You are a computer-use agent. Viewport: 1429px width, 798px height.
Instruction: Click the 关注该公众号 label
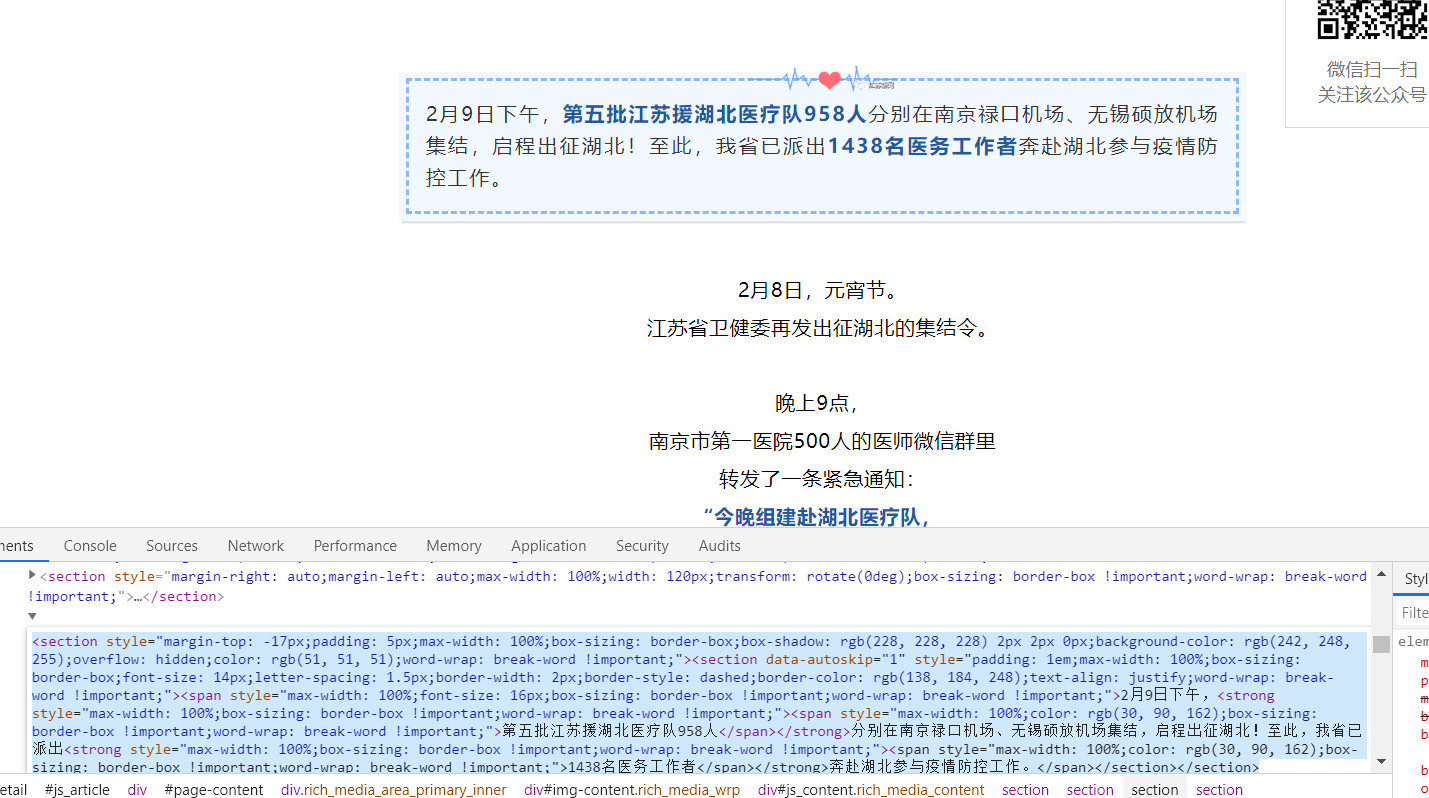pyautogui.click(x=1372, y=94)
